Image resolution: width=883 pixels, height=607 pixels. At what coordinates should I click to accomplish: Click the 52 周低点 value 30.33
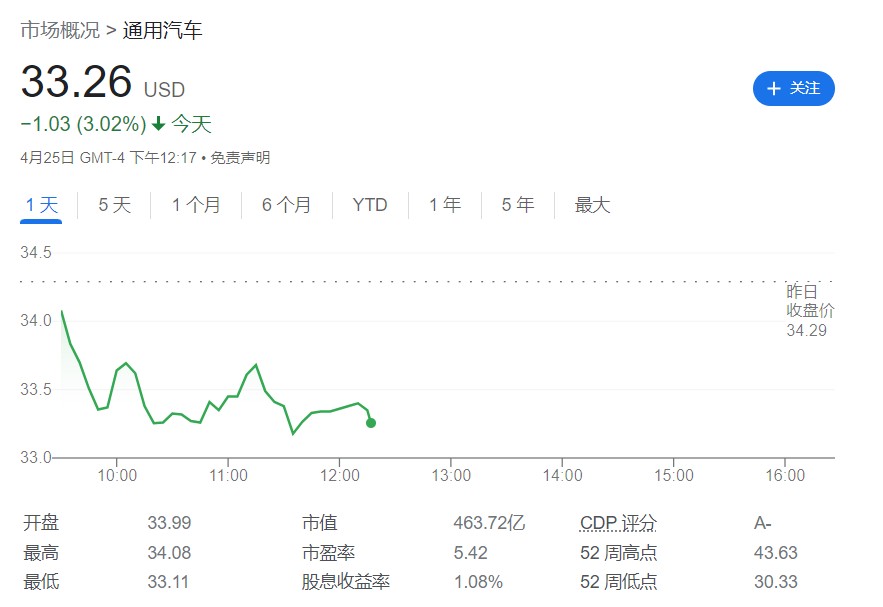[776, 582]
